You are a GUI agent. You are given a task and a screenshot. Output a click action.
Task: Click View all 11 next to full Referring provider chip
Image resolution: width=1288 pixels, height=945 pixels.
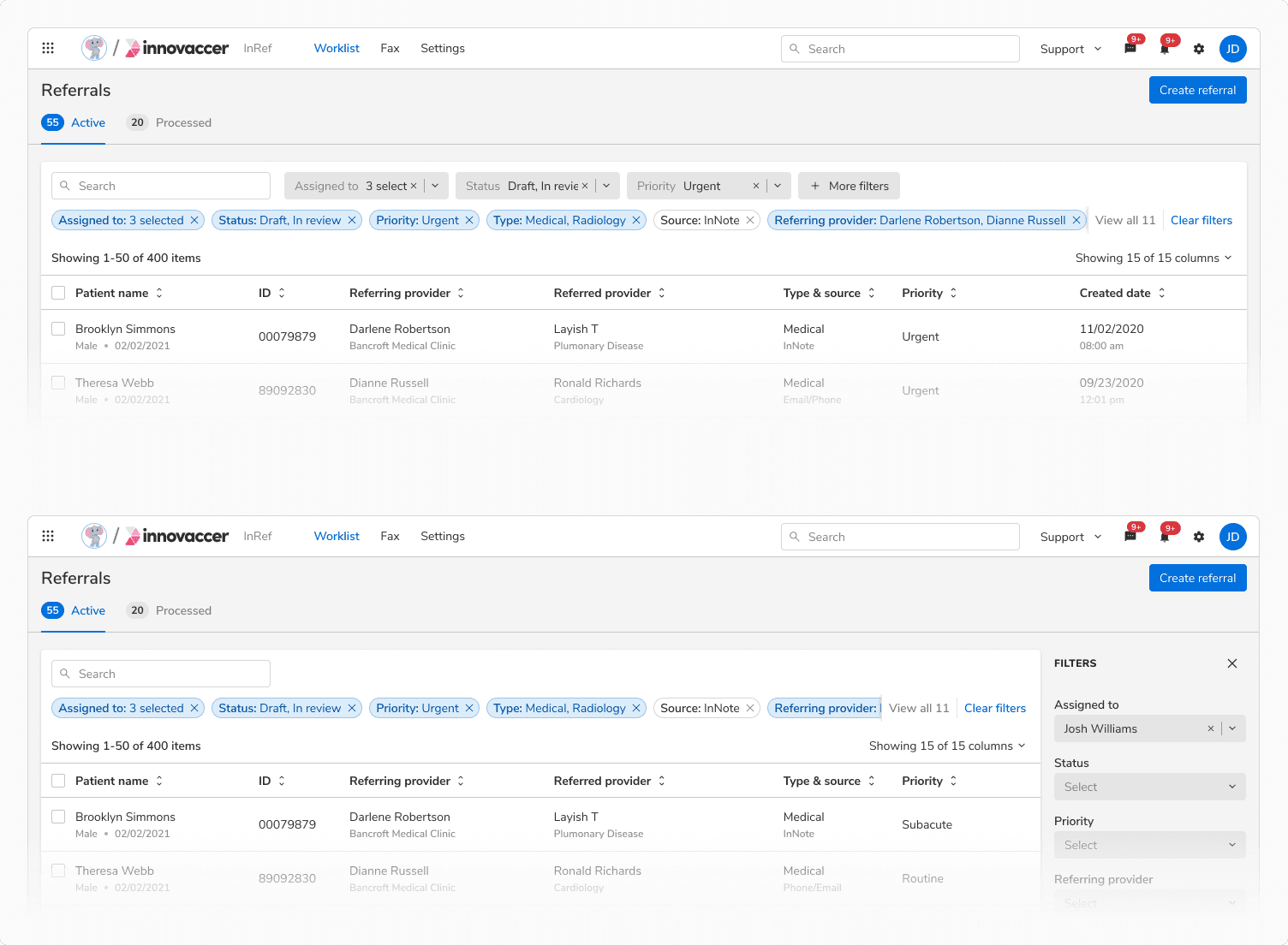(x=1125, y=221)
